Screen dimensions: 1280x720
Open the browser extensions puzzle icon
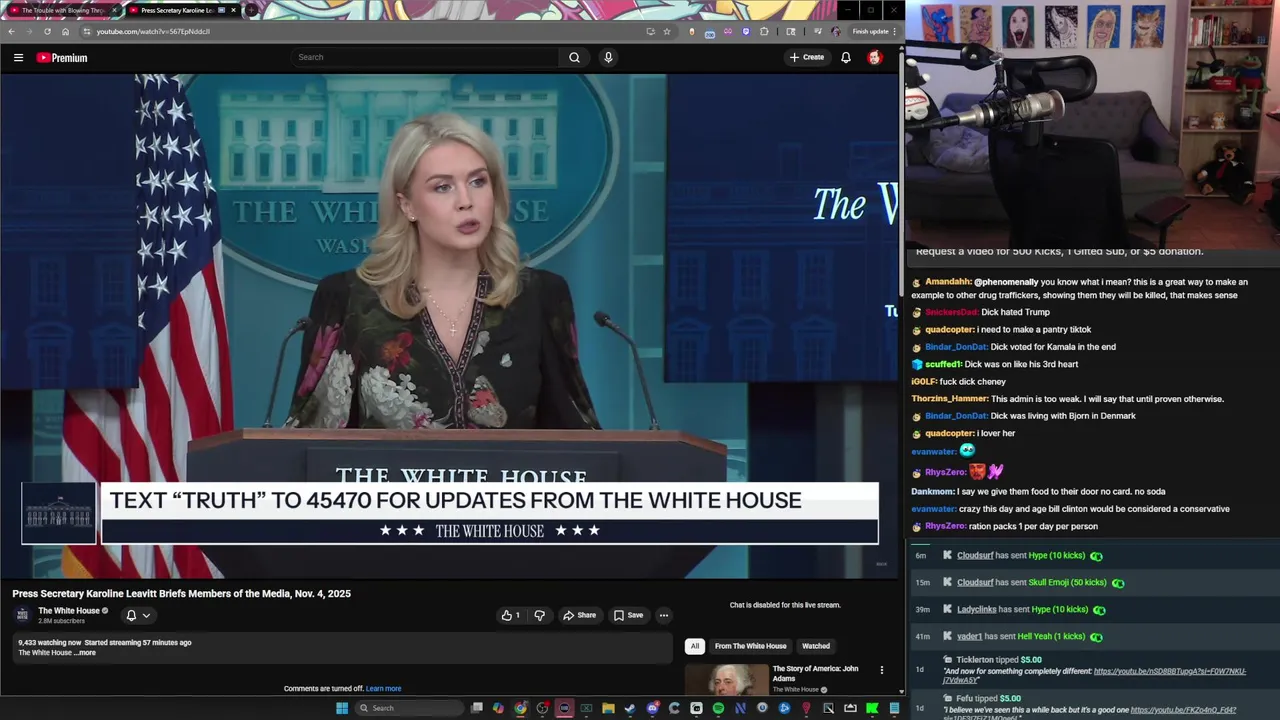[764, 31]
